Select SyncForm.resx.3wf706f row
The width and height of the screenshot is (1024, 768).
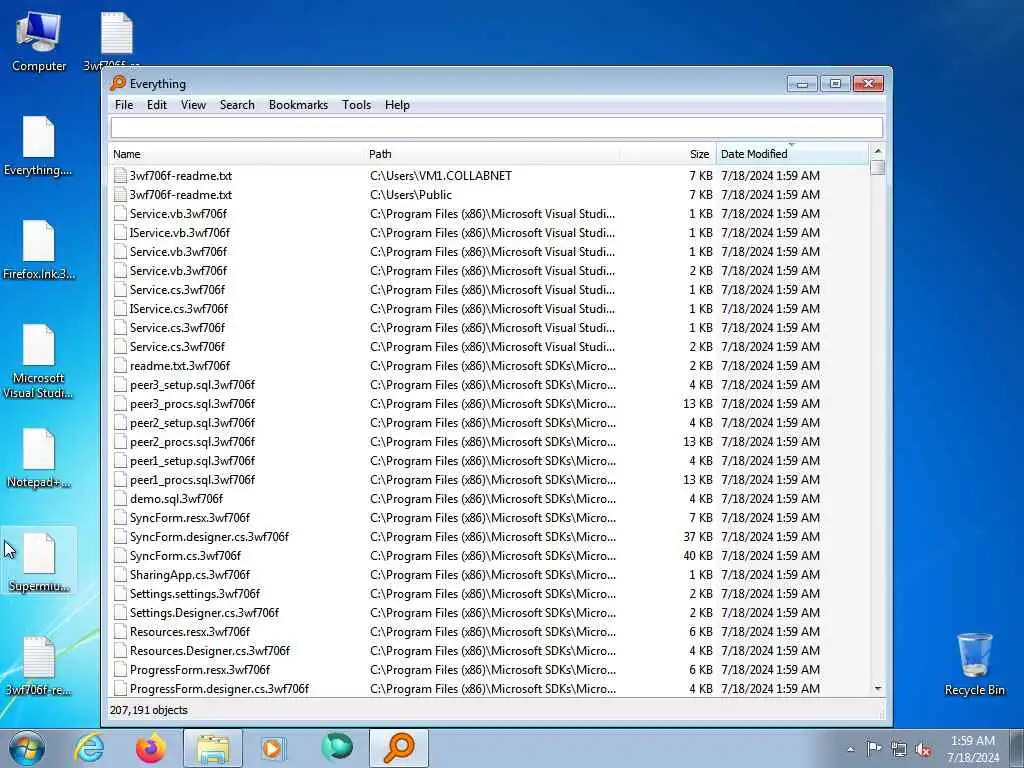[489, 518]
